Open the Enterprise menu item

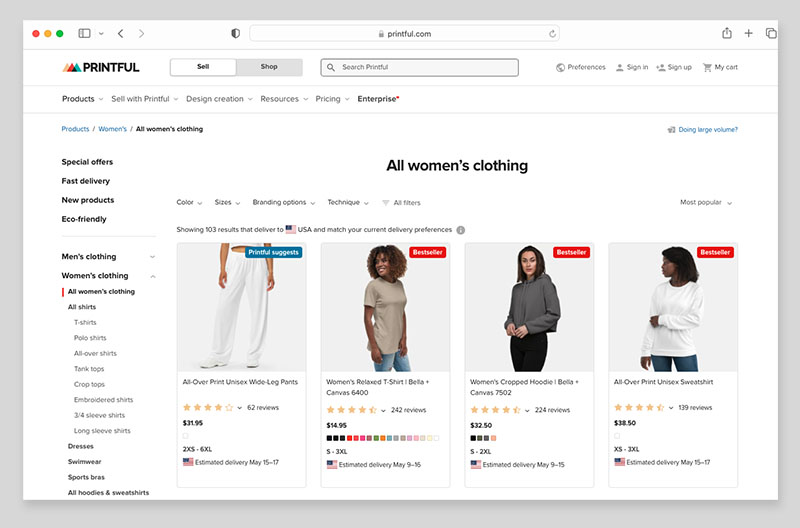[x=378, y=99]
